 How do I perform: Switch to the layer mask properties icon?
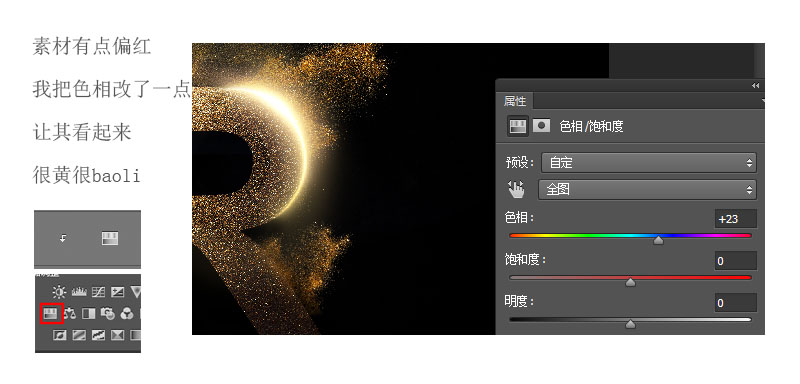pyautogui.click(x=541, y=125)
